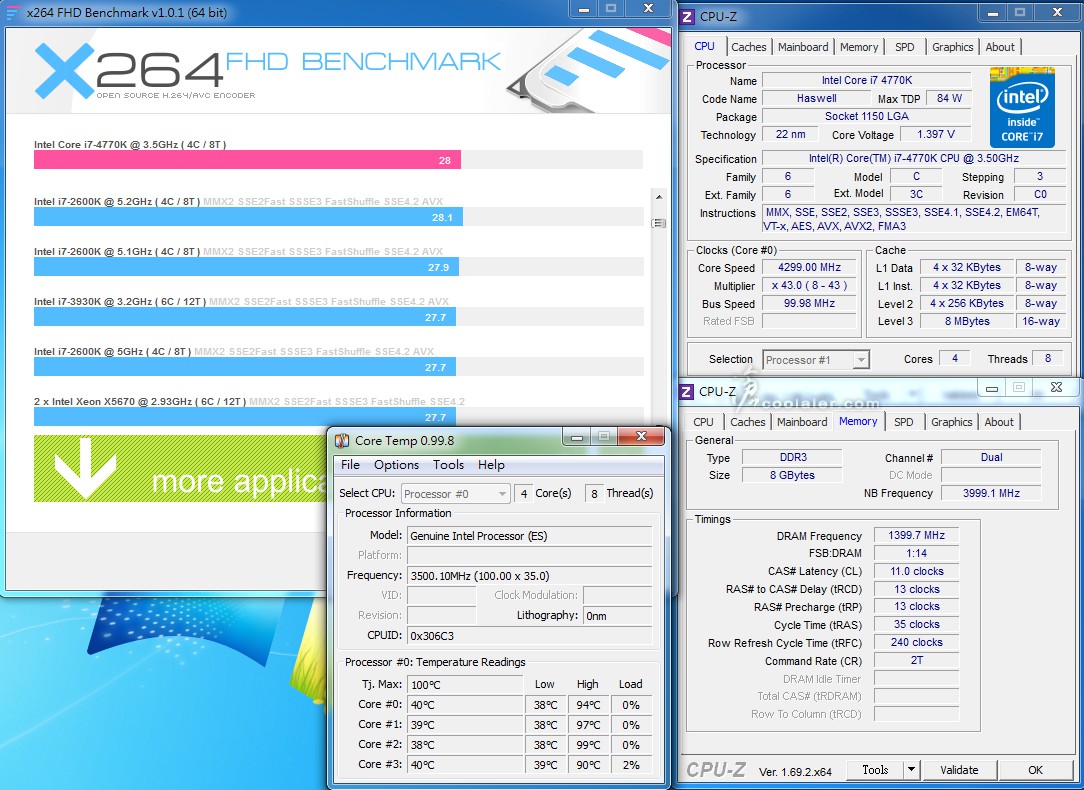Click Core #2 high temperature 99°C
Viewport: 1084px width, 790px height.
588,745
